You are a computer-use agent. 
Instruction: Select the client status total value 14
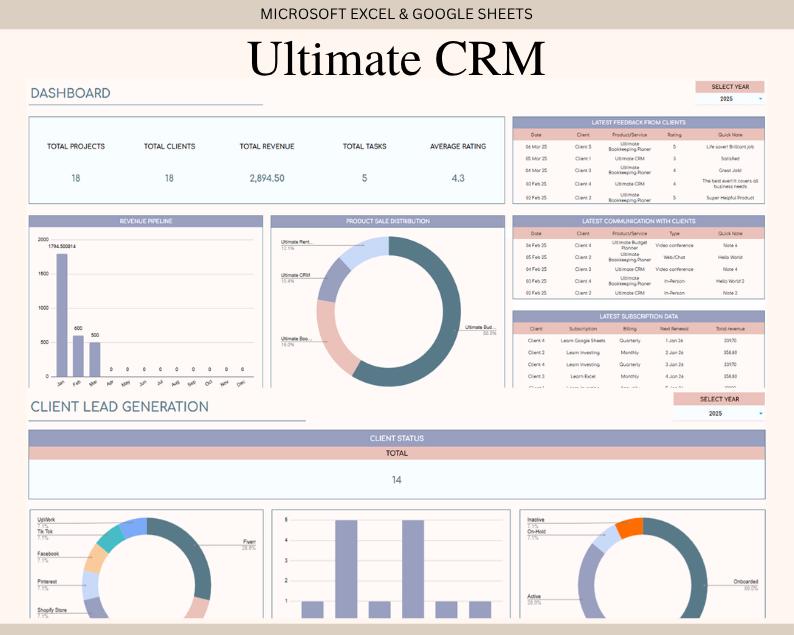click(x=397, y=480)
